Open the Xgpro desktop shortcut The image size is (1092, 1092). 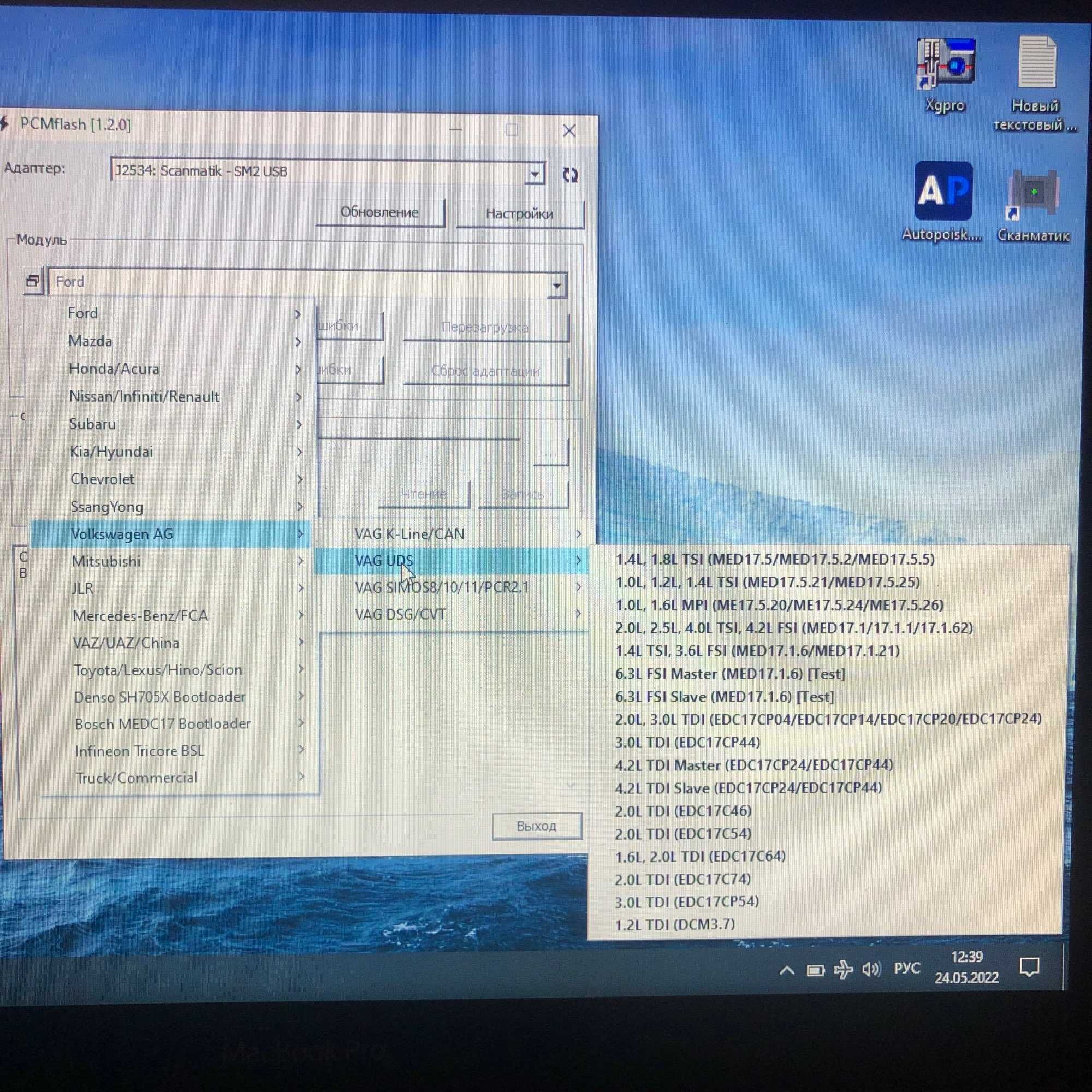coord(945,75)
